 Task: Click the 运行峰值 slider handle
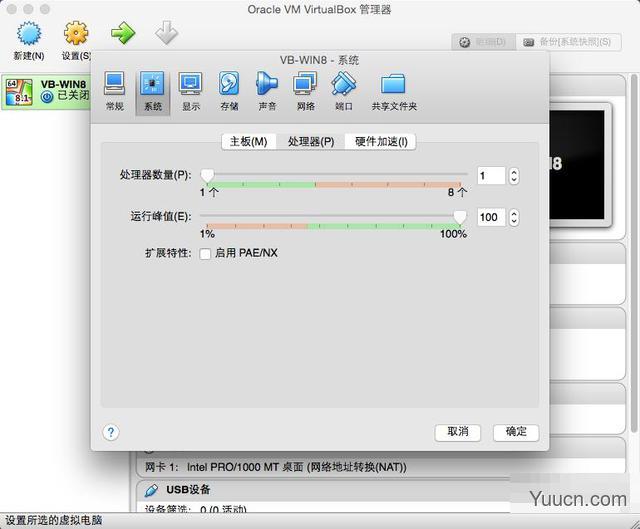(x=460, y=217)
